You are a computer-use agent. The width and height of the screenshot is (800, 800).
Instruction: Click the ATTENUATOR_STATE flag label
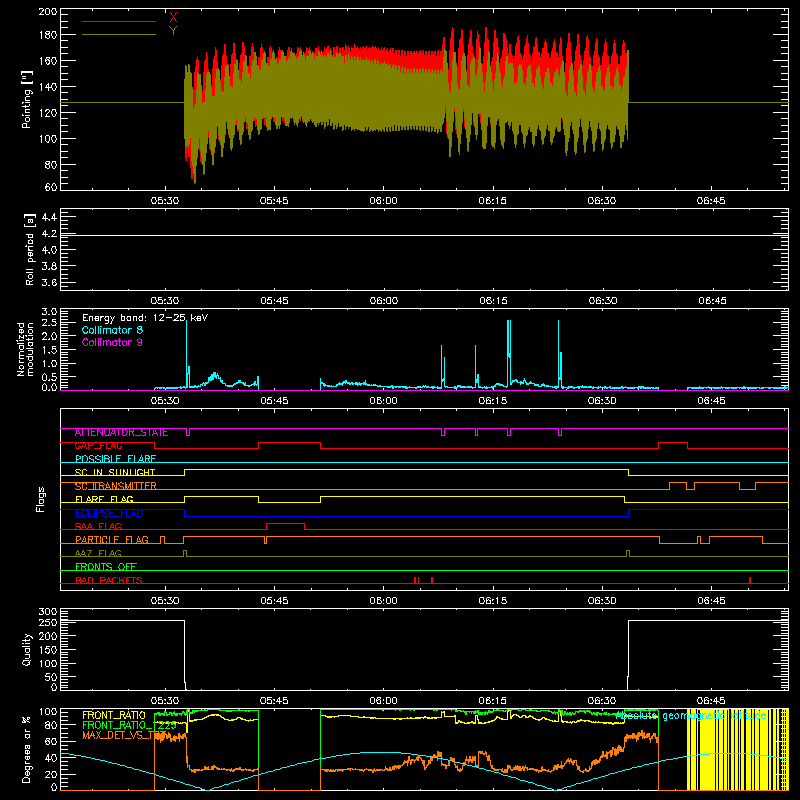coord(121,433)
